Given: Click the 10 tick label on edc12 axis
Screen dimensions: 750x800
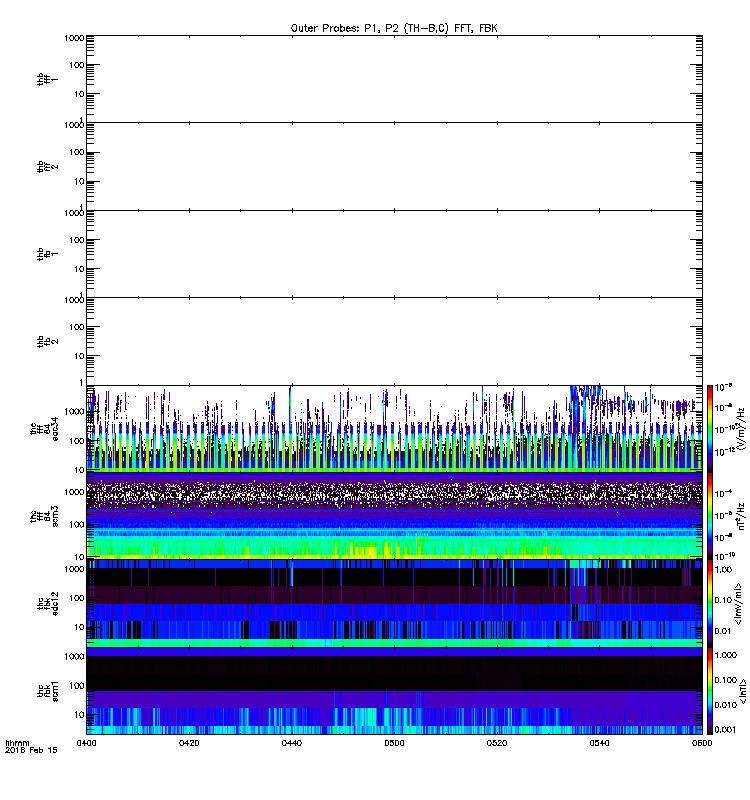Looking at the screenshot, I should point(79,627).
